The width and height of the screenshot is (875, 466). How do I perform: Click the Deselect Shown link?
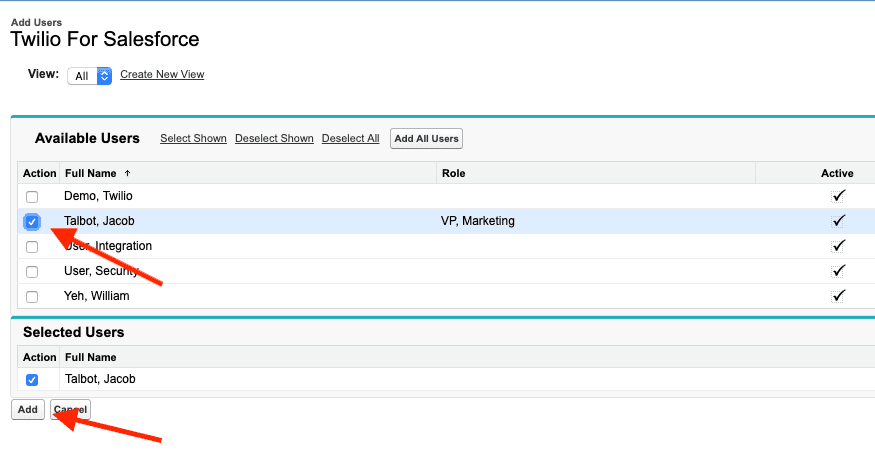pos(274,139)
